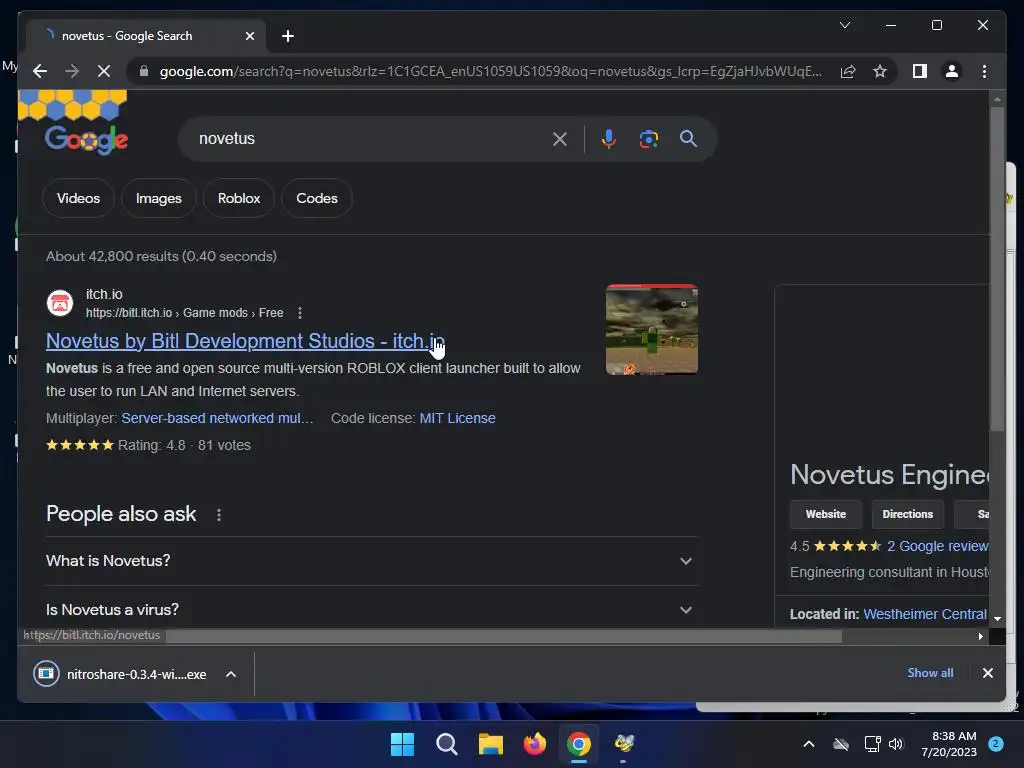Viewport: 1024px width, 768px height.
Task: Close the novetus Google Search tab
Action: (x=249, y=36)
